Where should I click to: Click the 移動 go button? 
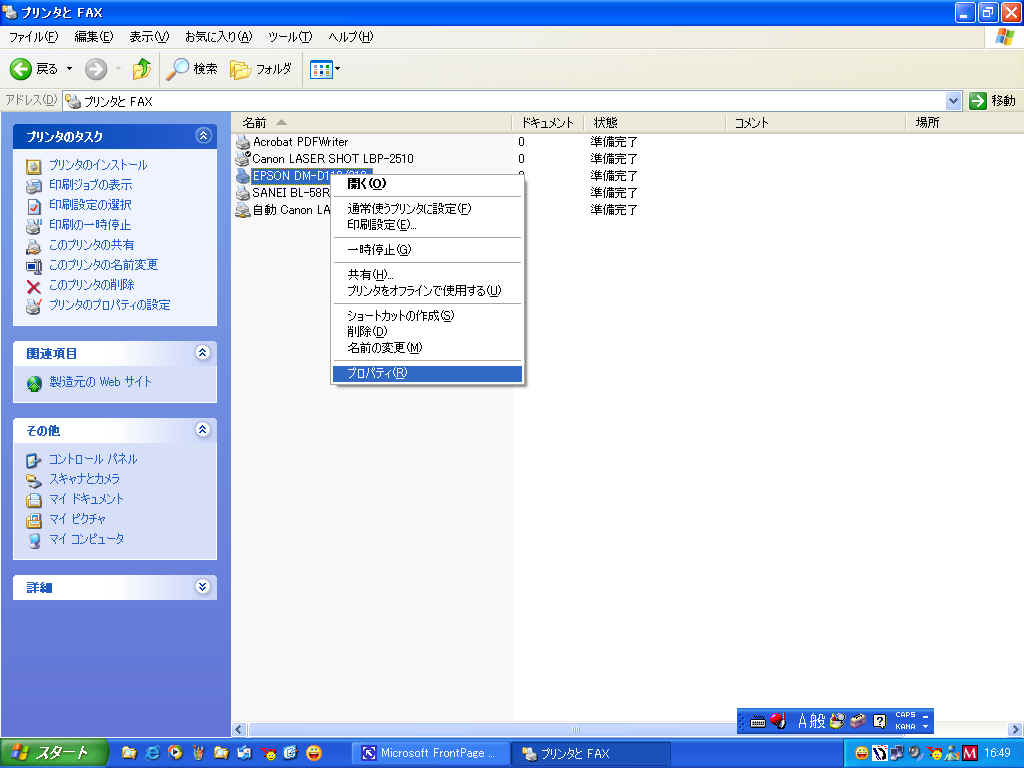[x=993, y=101]
